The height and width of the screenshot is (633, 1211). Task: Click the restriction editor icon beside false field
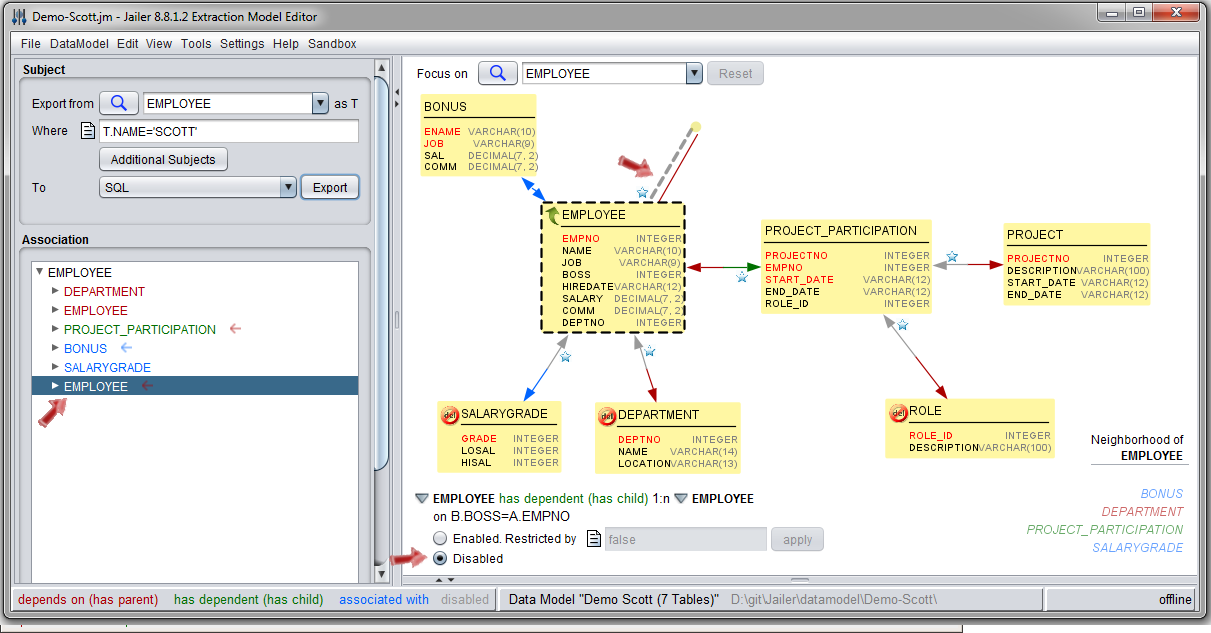coord(593,539)
